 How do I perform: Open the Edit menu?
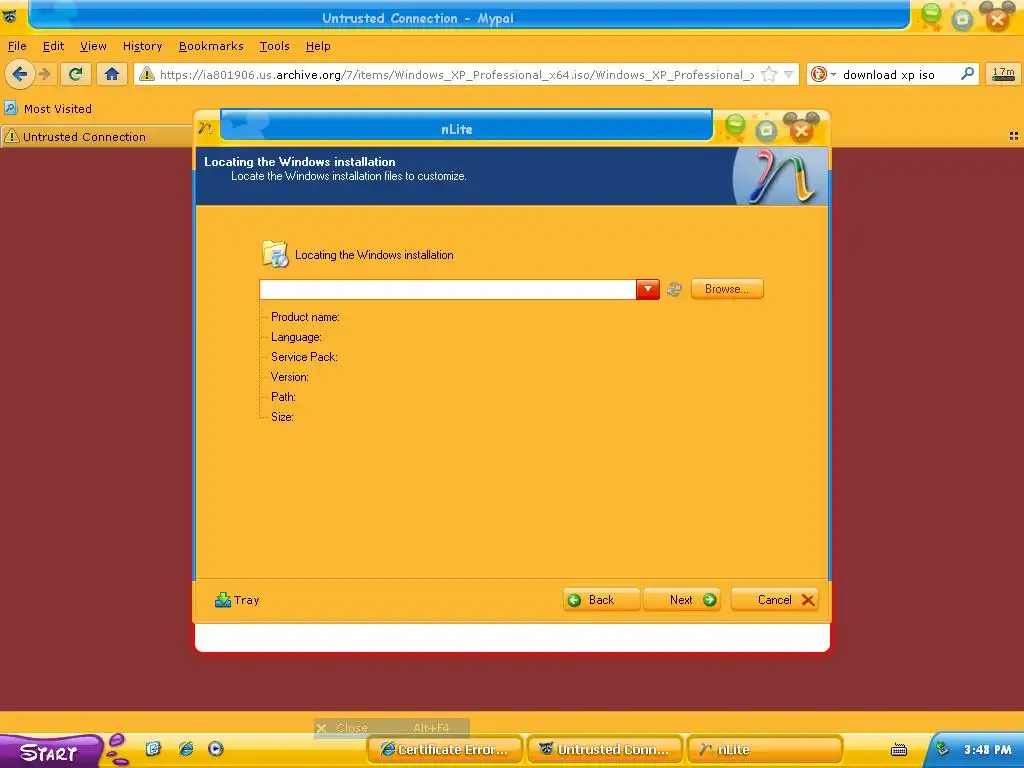[x=54, y=46]
